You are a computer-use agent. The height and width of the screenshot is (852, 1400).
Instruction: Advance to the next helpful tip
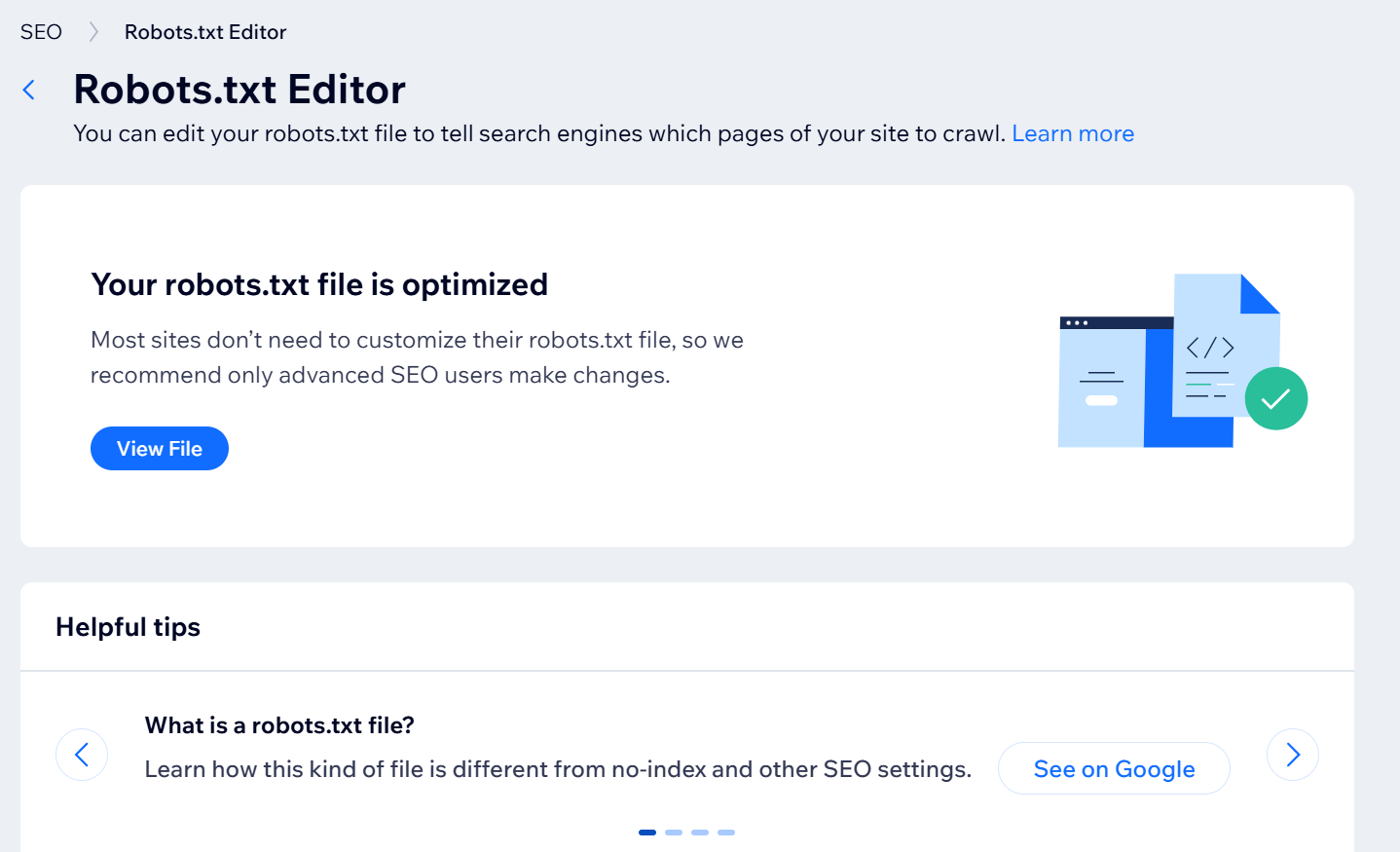point(1292,755)
